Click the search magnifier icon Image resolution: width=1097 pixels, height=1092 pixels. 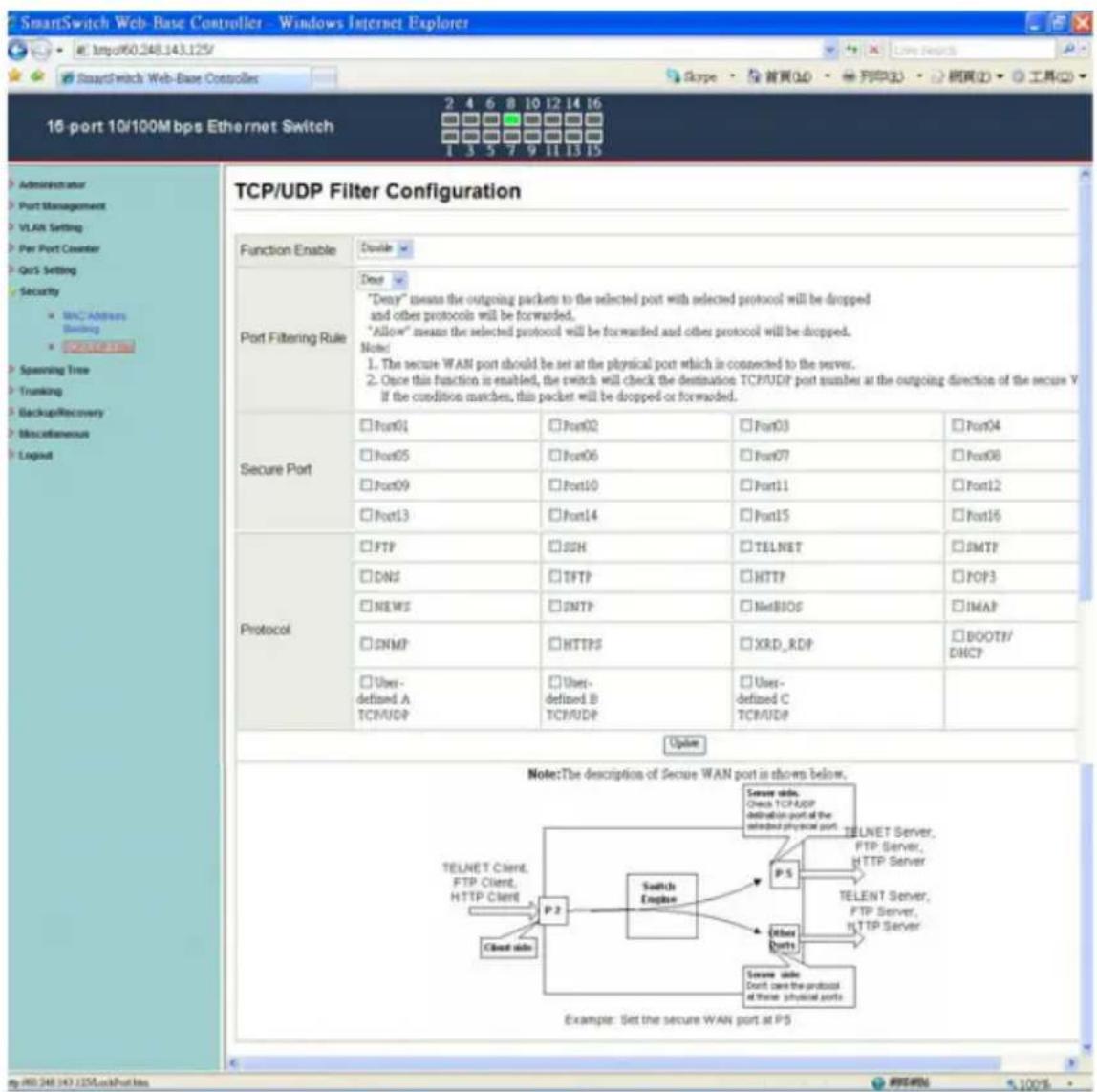pyautogui.click(x=1069, y=50)
